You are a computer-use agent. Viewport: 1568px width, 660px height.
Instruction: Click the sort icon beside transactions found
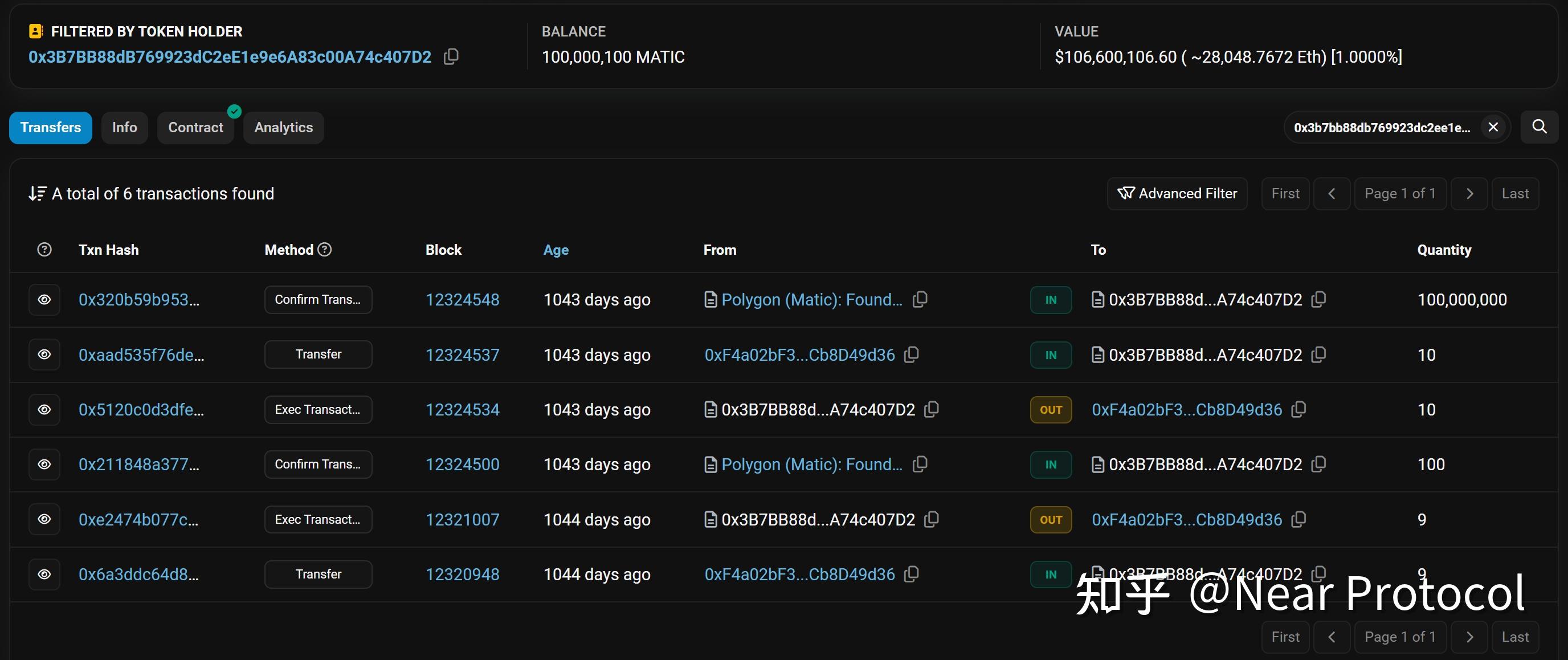(37, 194)
